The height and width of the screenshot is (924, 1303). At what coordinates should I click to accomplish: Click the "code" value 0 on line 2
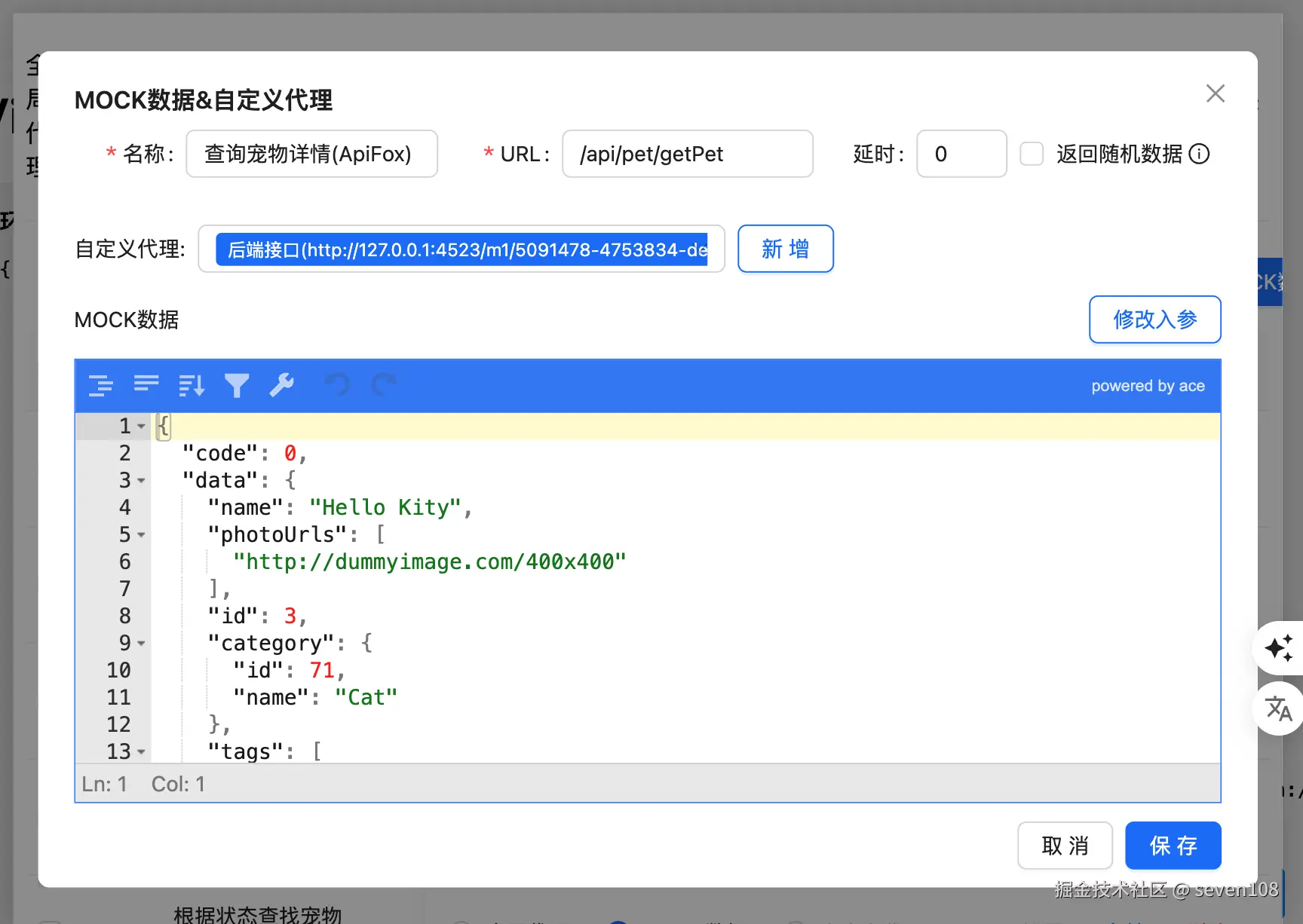click(290, 454)
